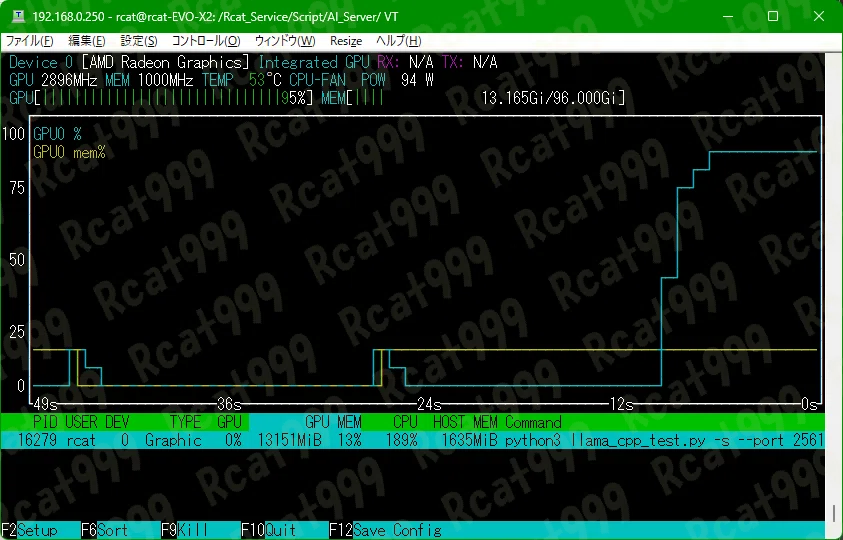843x540 pixels.
Task: Click the 13151MiB GPU memory value
Action: pyautogui.click(x=289, y=440)
